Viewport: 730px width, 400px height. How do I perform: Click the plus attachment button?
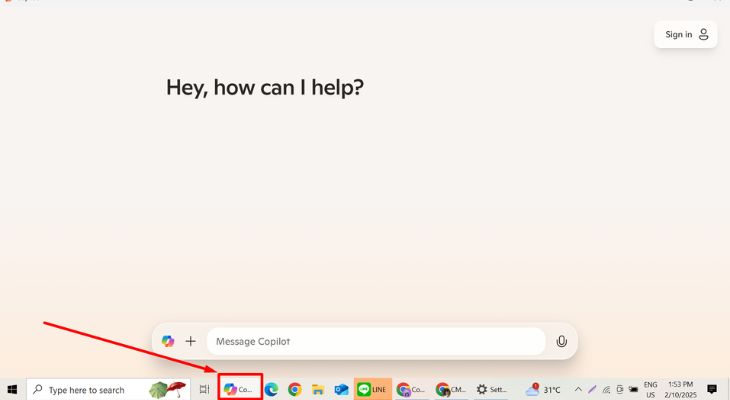click(190, 341)
